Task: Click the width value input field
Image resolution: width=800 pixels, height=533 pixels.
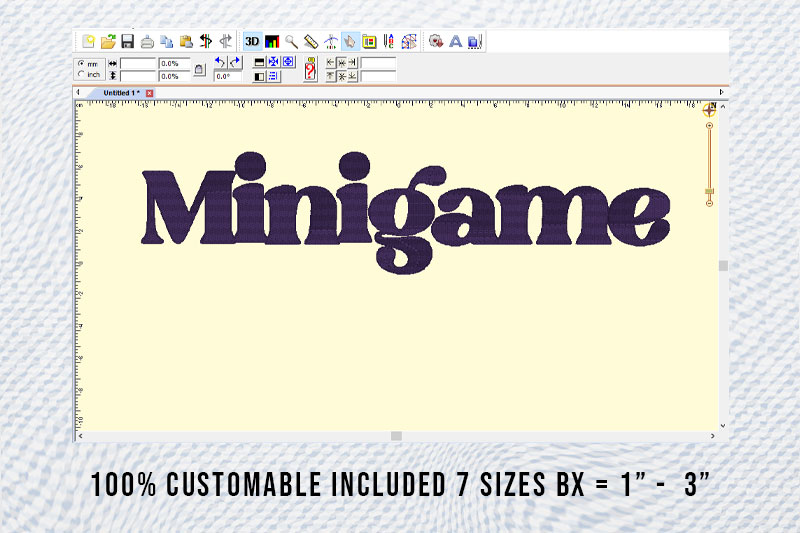Action: tap(138, 64)
